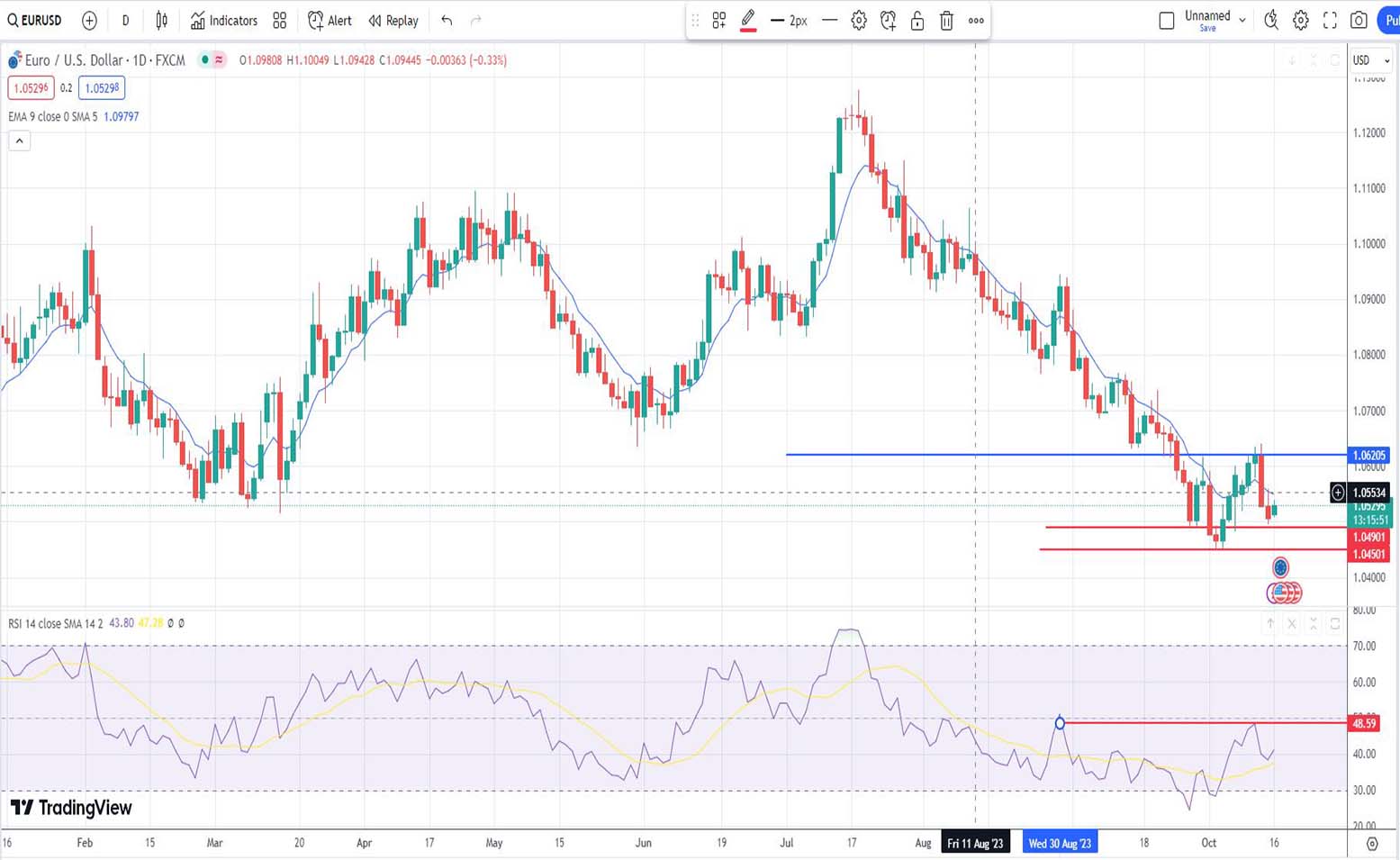Take a snapshot with the camera icon
This screenshot has width=1400, height=860.
click(1359, 20)
